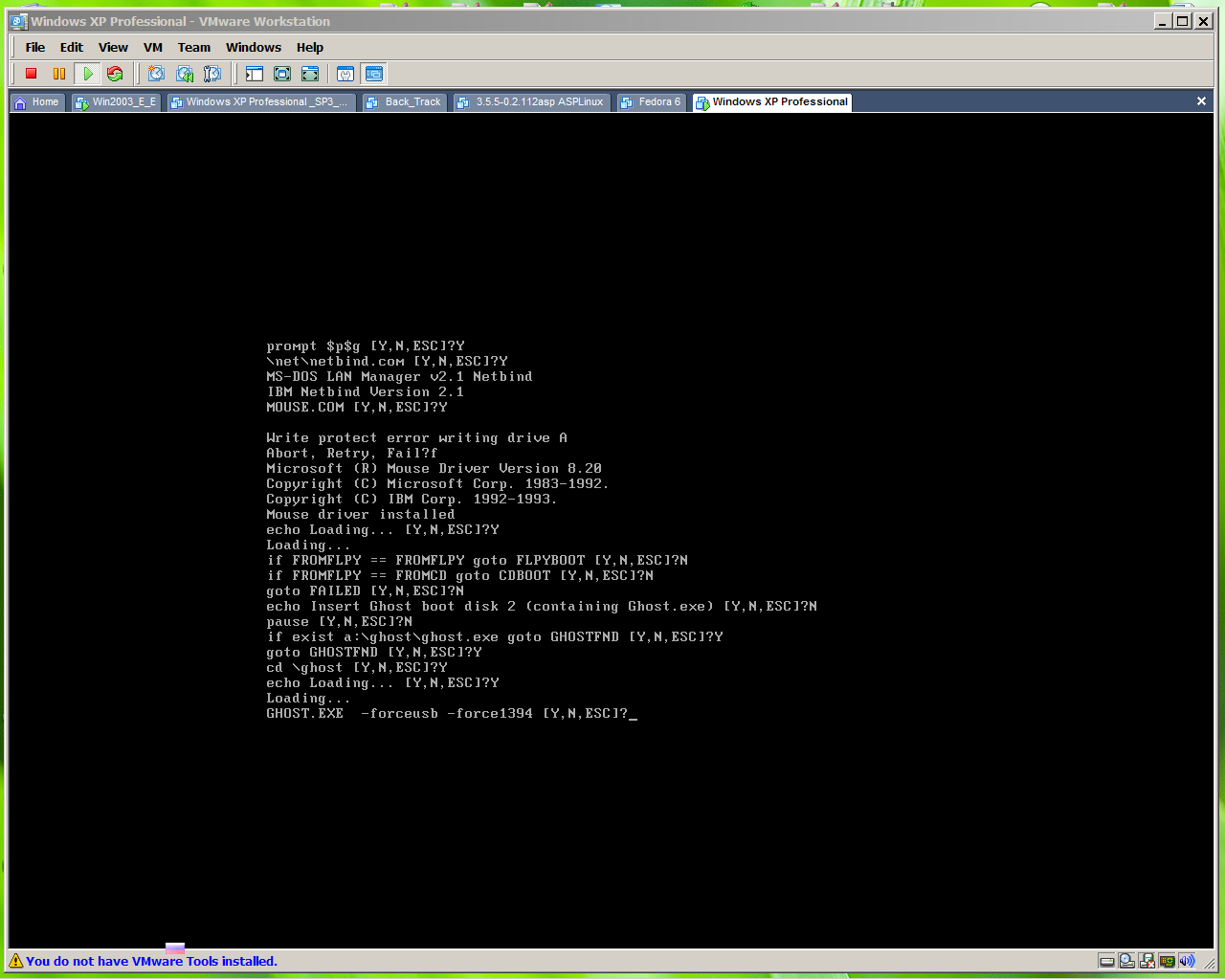The image size is (1225, 980).
Task: Click the red Power Off button
Action: click(x=31, y=74)
